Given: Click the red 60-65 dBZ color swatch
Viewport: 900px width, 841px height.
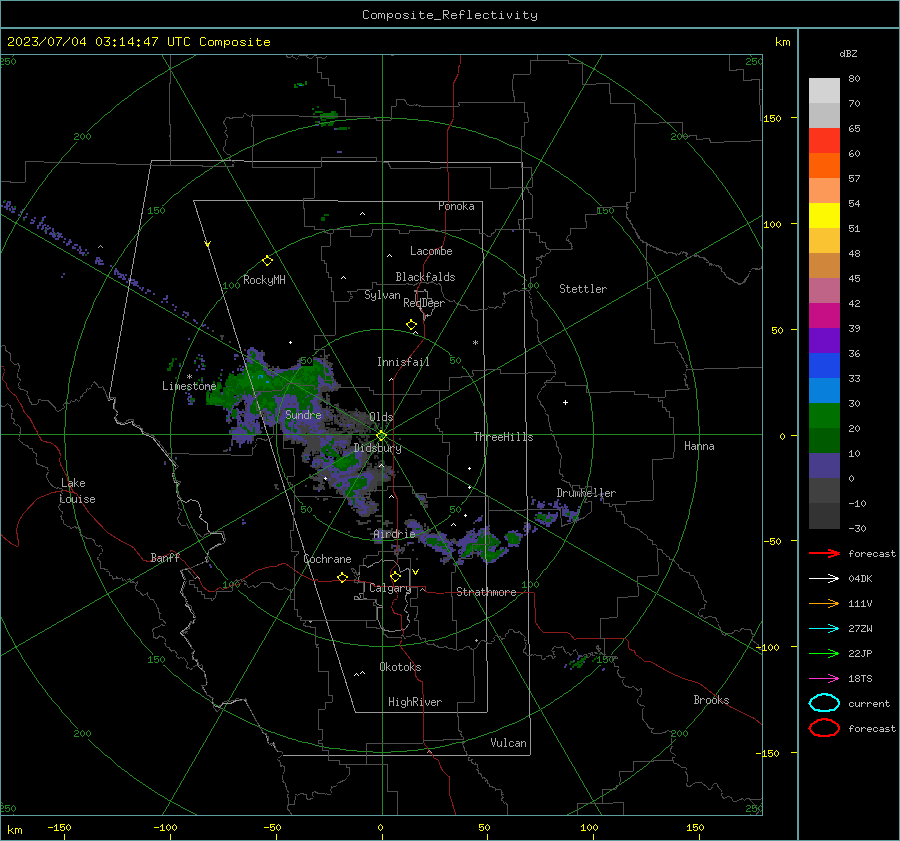Looking at the screenshot, I should 824,140.
